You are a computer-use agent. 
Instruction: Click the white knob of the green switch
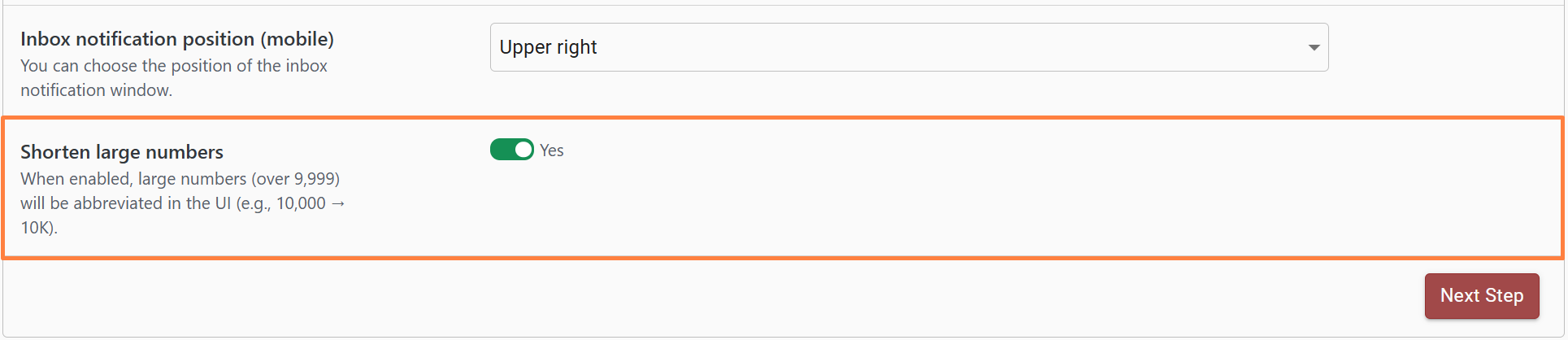[x=523, y=150]
